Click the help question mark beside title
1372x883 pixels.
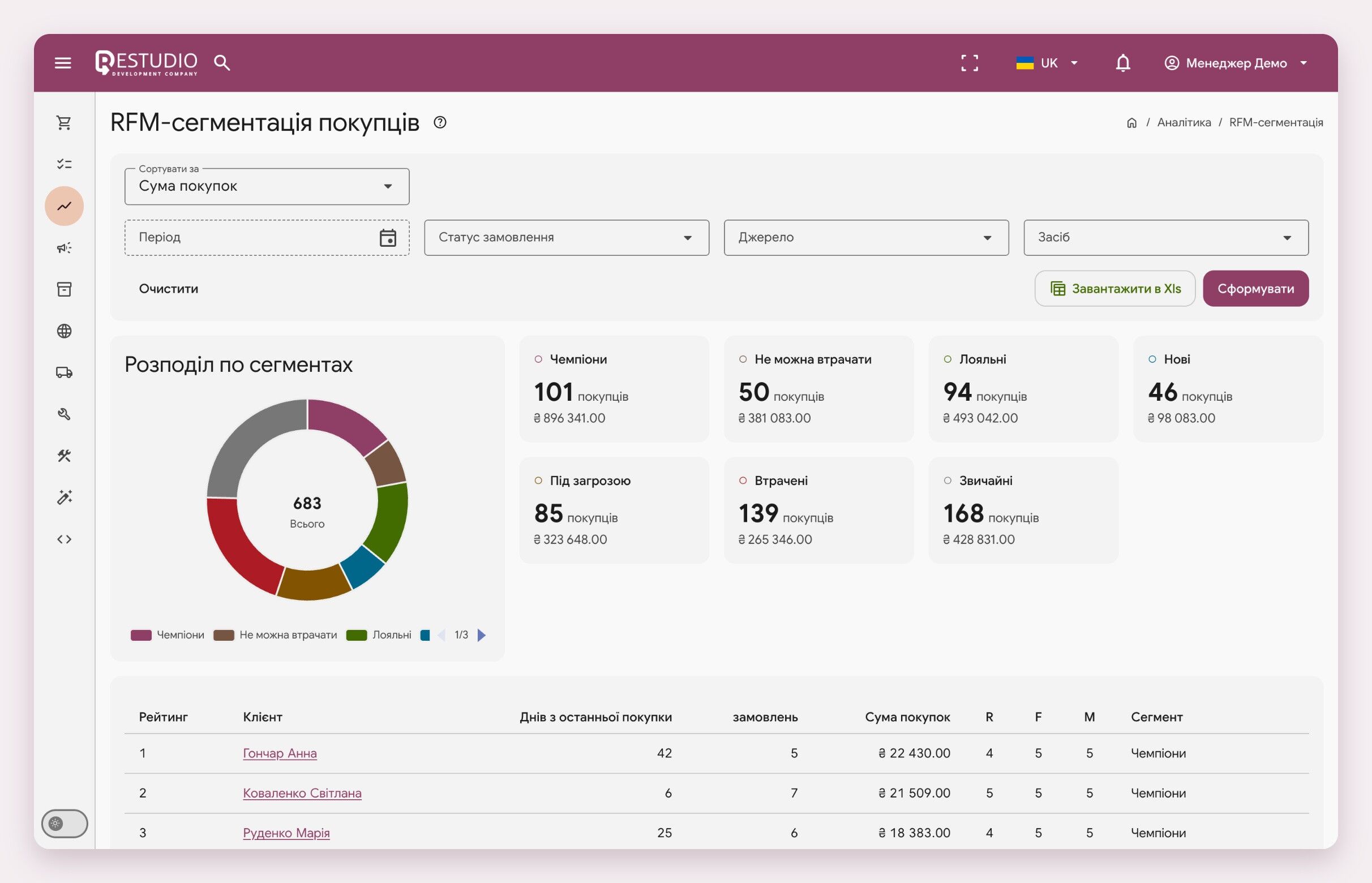coord(440,122)
